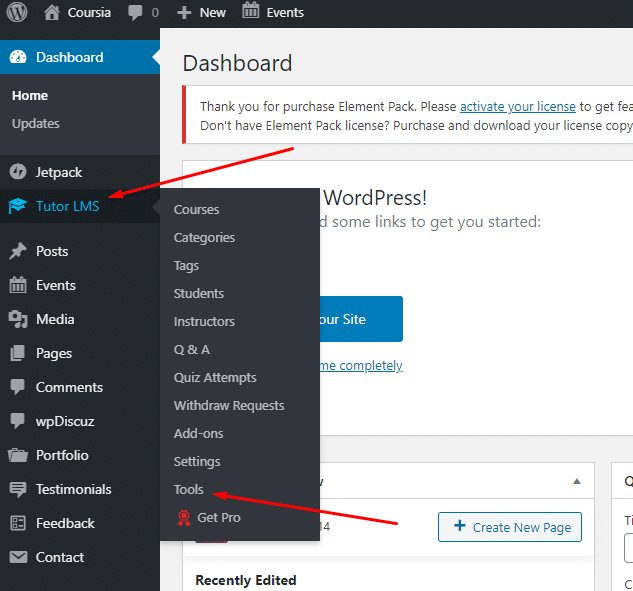Open Pages menu label in sidebar
Screen dimensions: 633x591
(x=54, y=354)
